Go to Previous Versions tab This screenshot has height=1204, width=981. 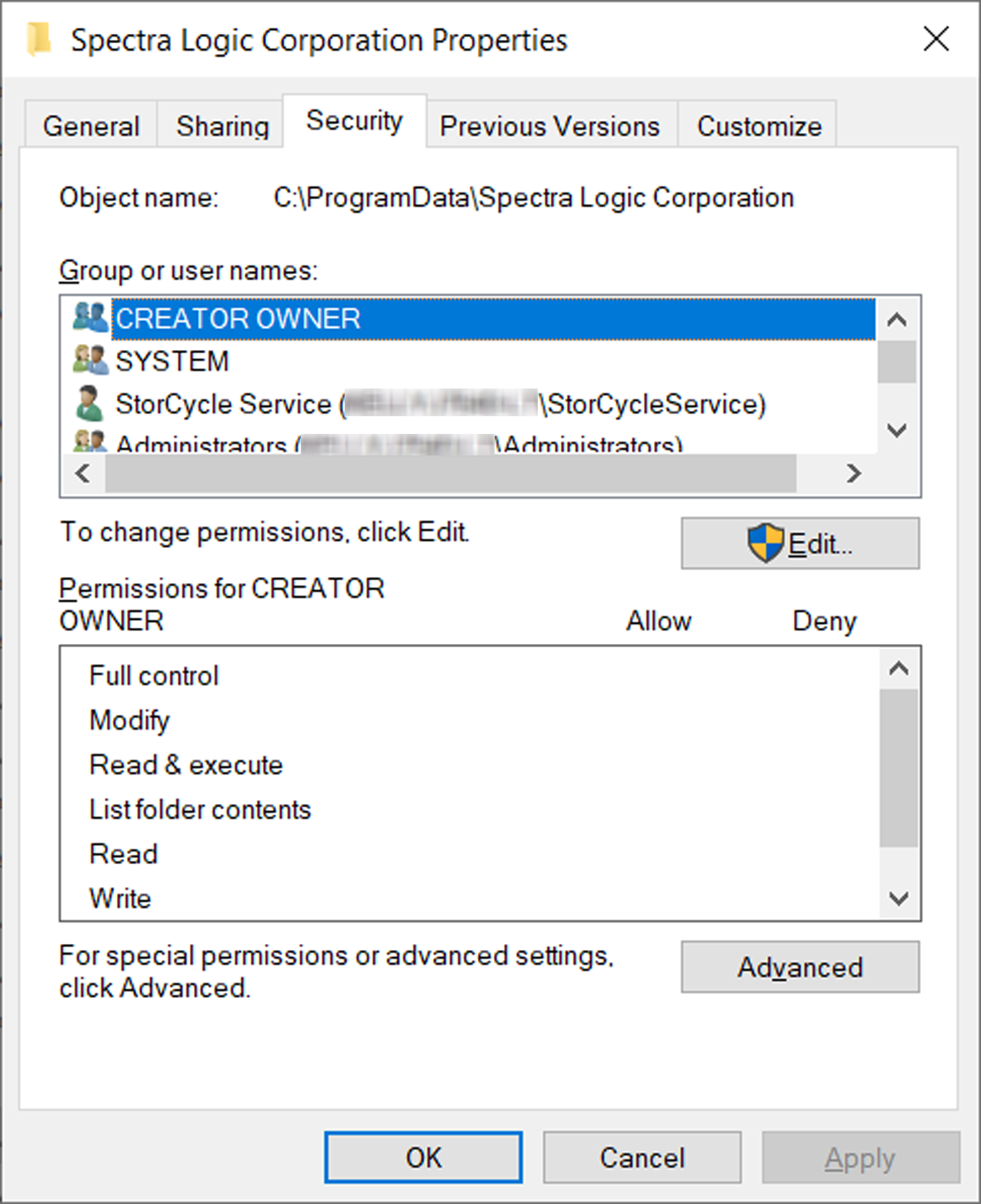point(549,126)
